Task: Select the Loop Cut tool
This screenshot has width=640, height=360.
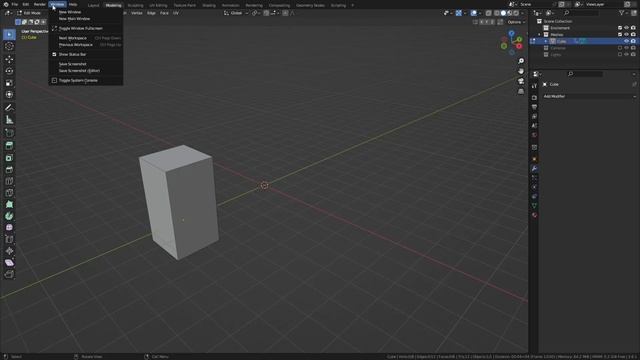Action: (x=9, y=181)
